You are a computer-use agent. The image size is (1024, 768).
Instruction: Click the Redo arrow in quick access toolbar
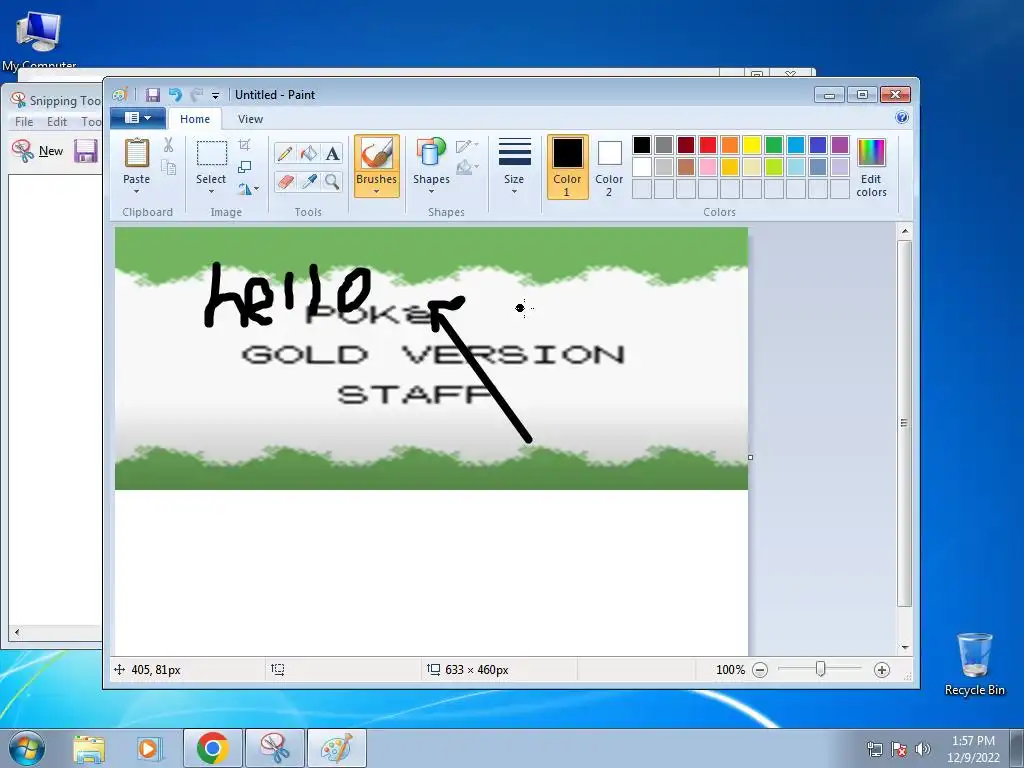(x=197, y=95)
